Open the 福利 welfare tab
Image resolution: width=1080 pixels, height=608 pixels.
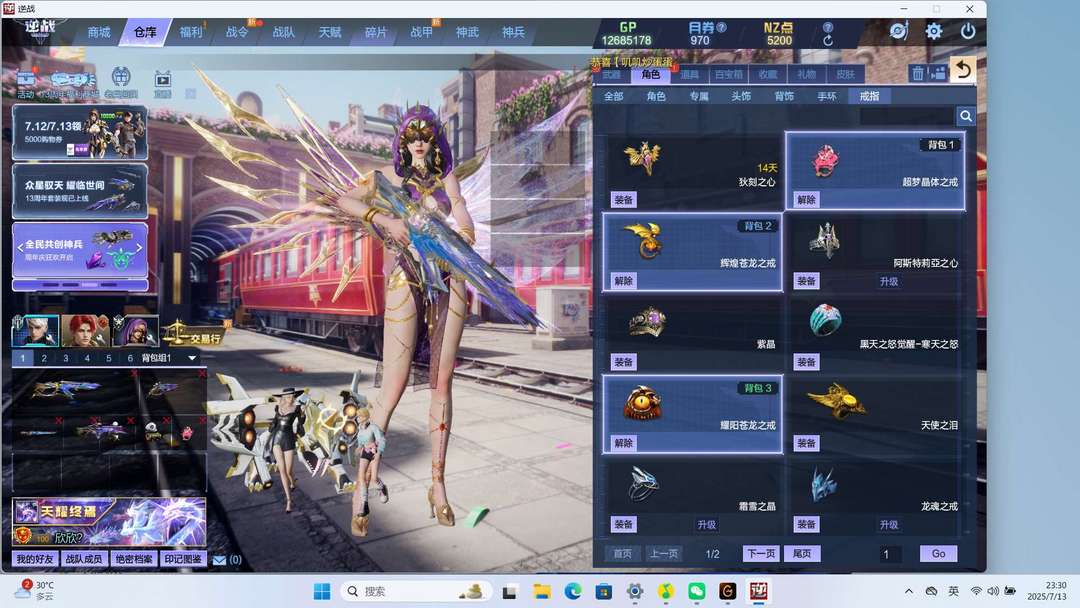pos(191,32)
